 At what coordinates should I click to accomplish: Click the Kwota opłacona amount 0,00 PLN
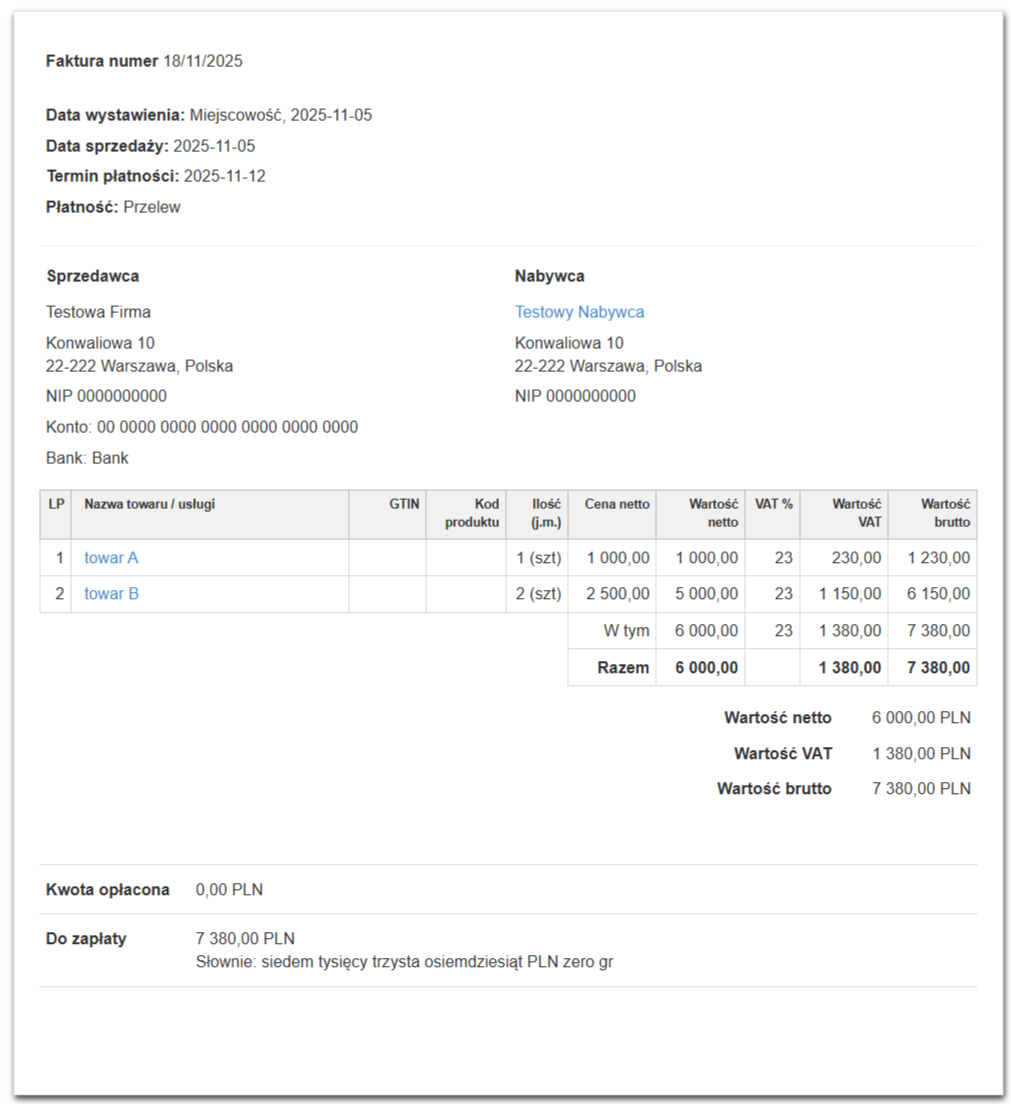click(x=229, y=890)
